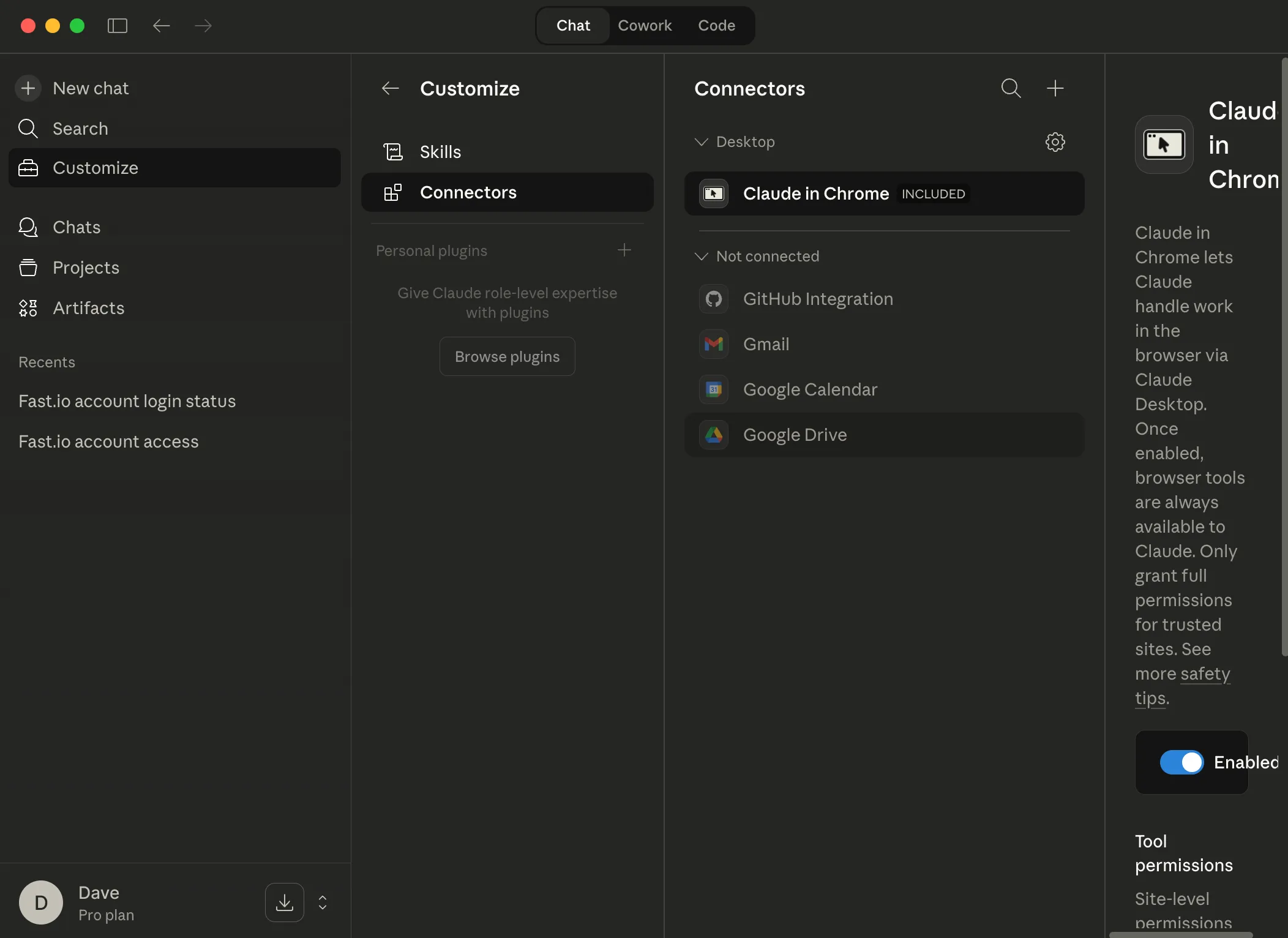Add a new connector with the plus icon

click(x=1056, y=88)
